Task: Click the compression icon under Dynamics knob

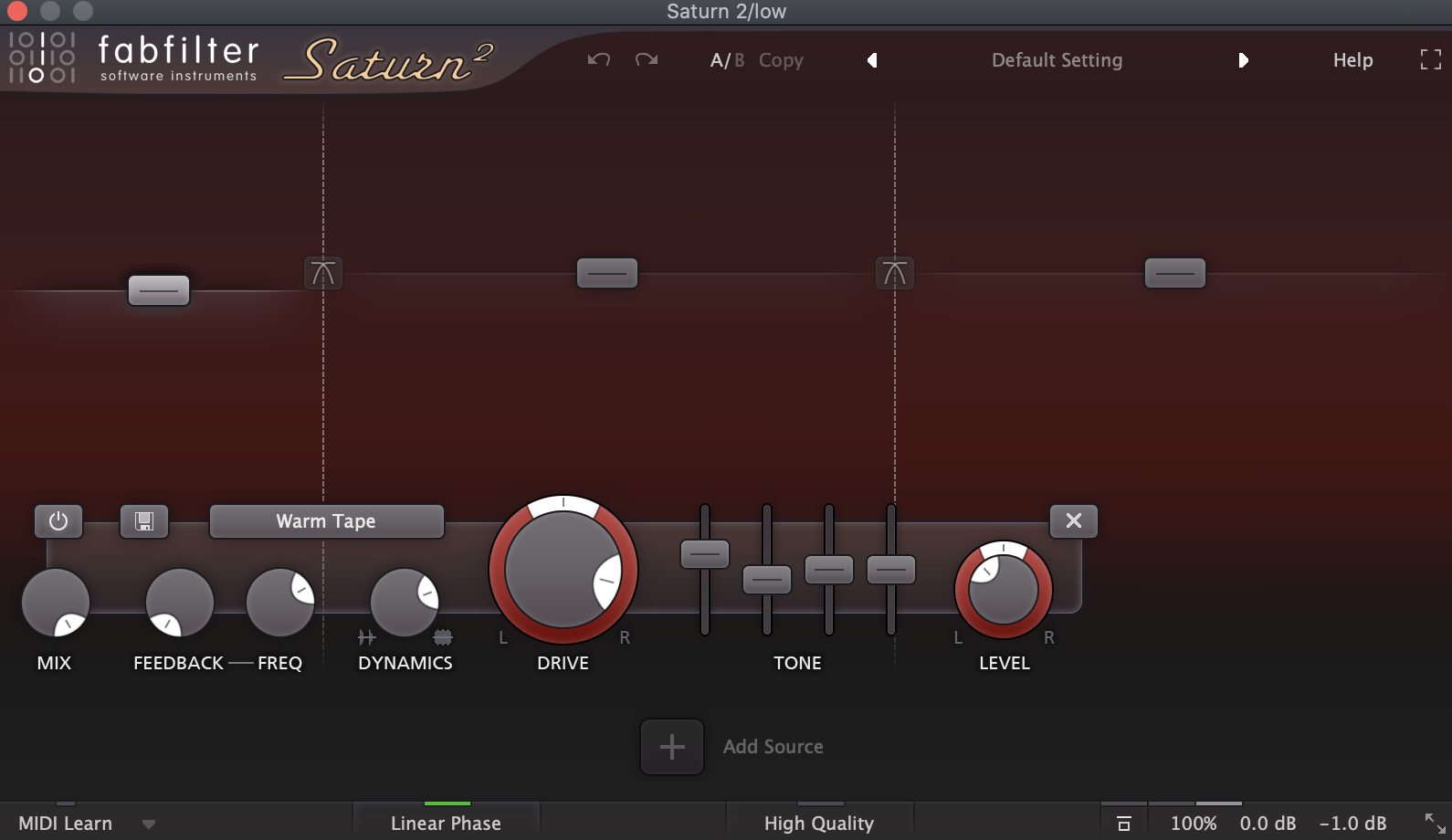Action: pyautogui.click(x=443, y=637)
